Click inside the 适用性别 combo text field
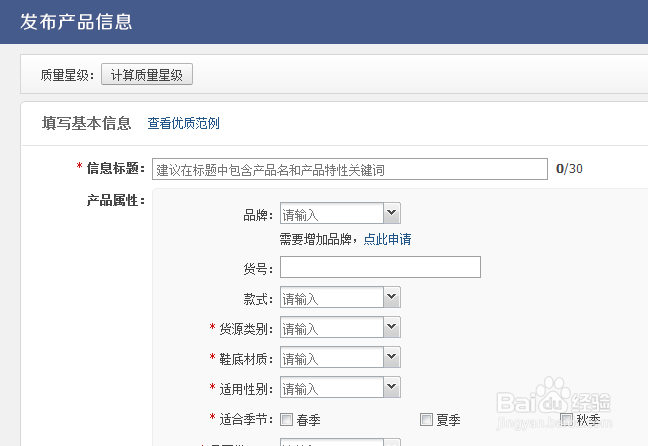This screenshot has width=648, height=446. point(332,387)
